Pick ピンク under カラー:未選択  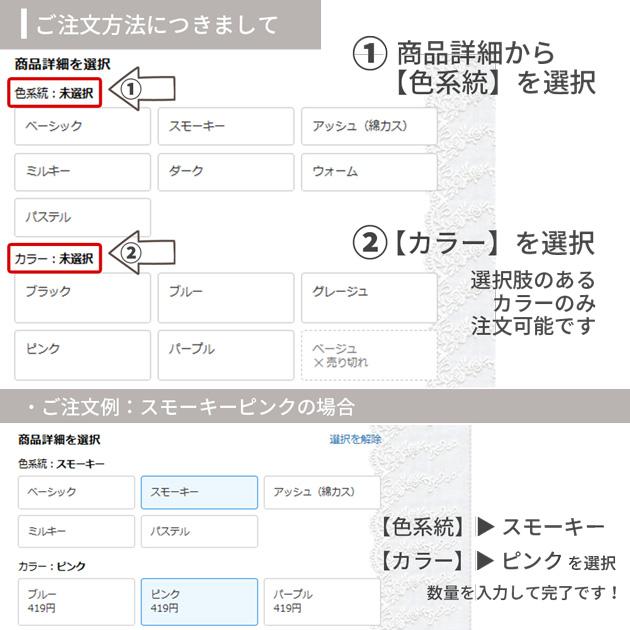pos(82,355)
